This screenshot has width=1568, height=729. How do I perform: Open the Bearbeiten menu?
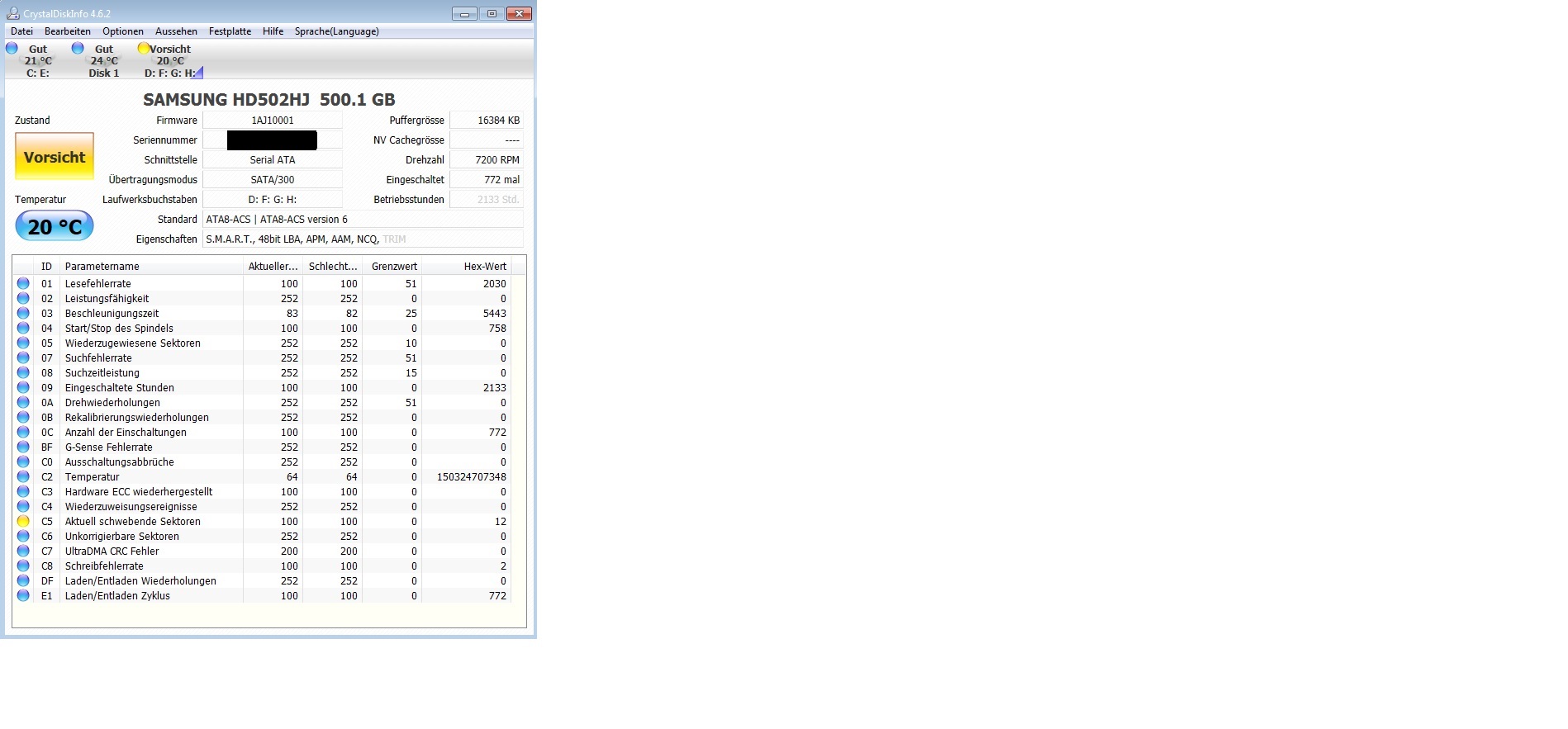(x=68, y=31)
